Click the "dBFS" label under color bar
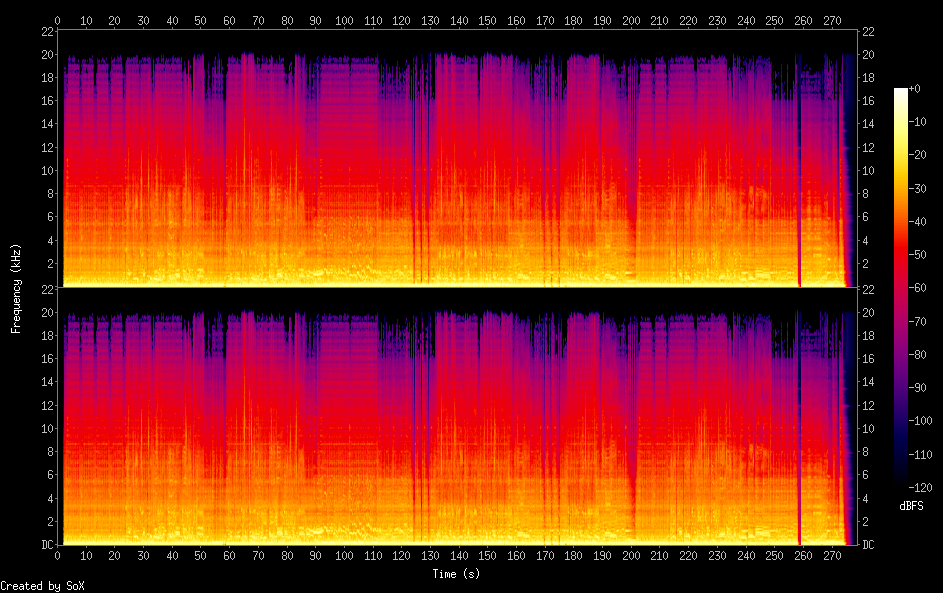The image size is (943, 593). (x=911, y=506)
